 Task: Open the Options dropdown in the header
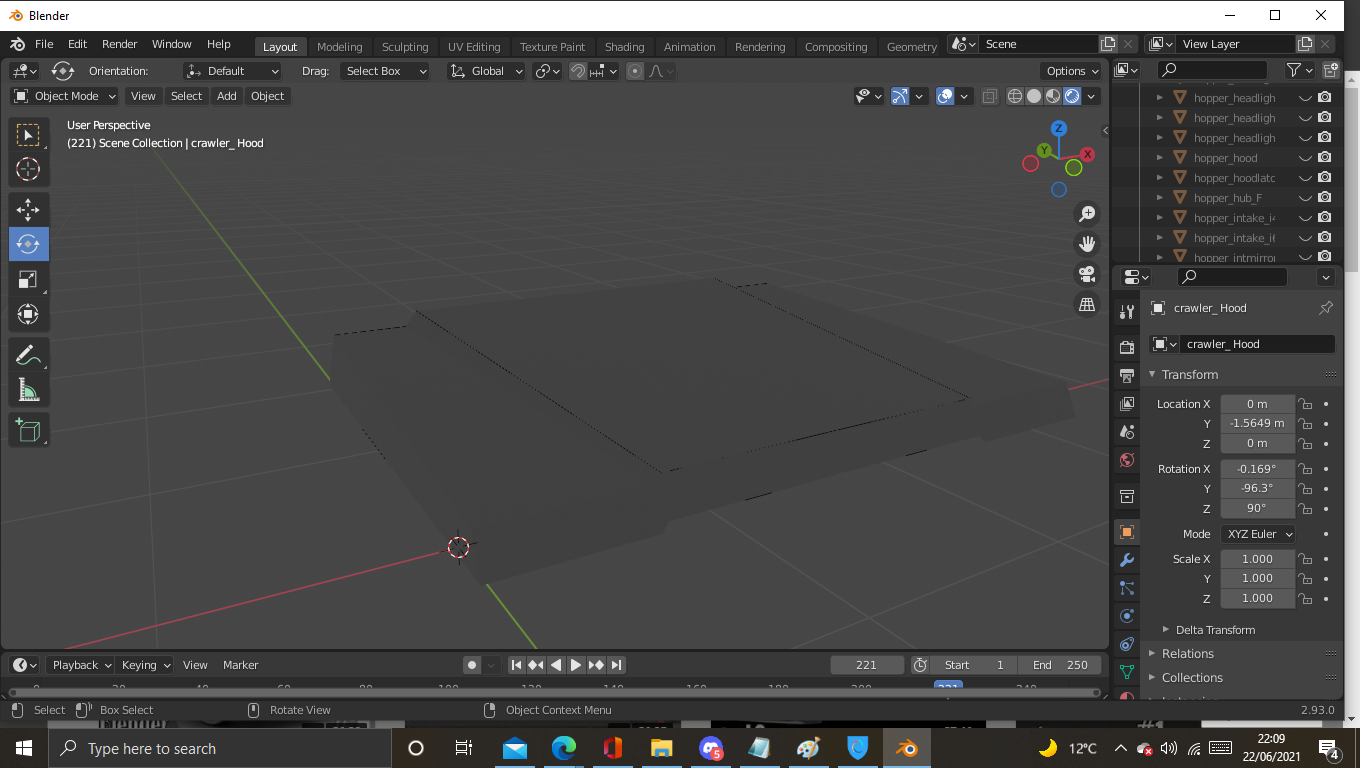[x=1072, y=71]
